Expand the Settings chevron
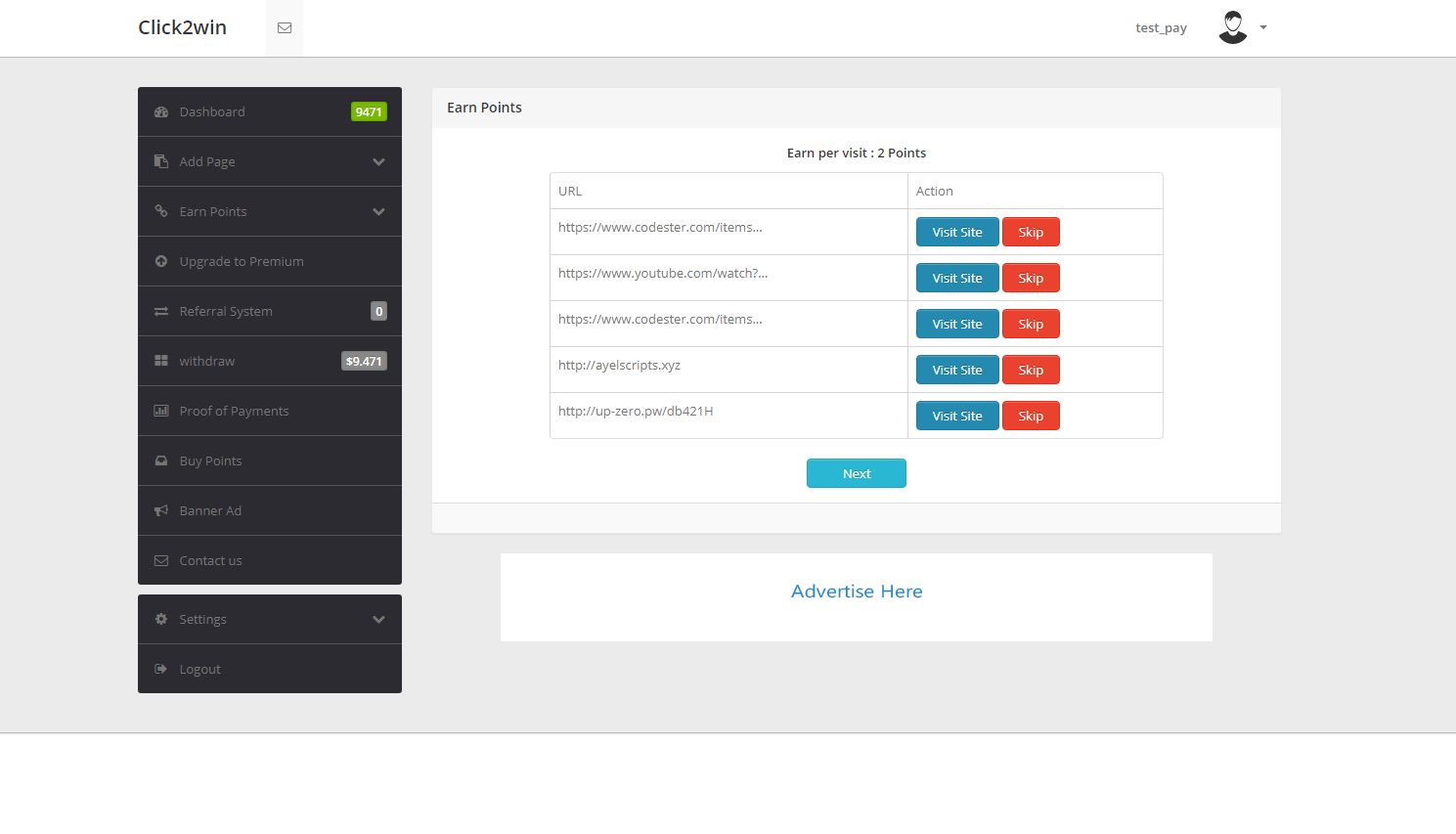The width and height of the screenshot is (1456, 834). [x=378, y=620]
